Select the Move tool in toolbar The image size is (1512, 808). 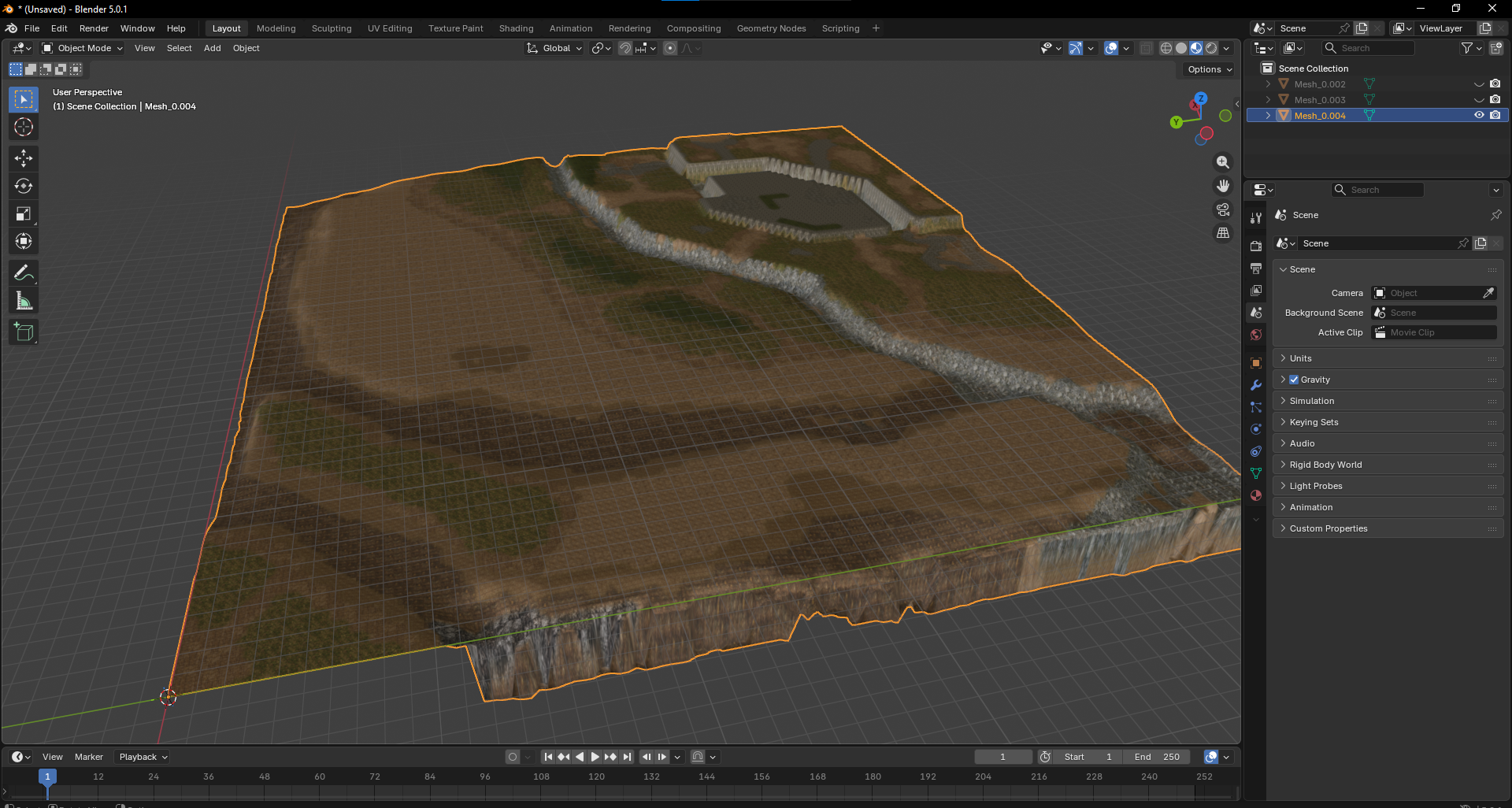[24, 158]
